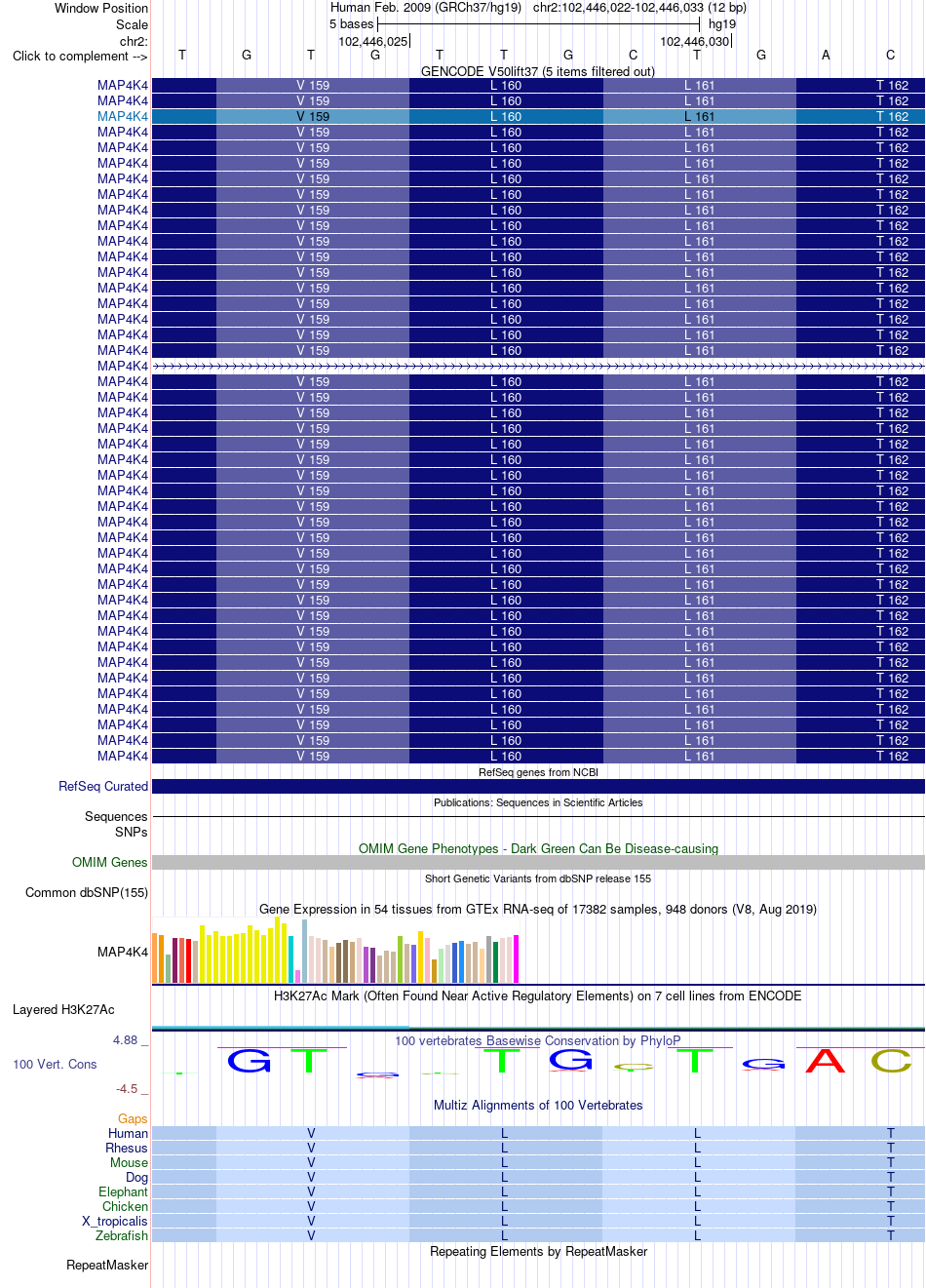The image size is (926, 1288).
Task: Click the '5 bases' scale bar label
Action: pos(352,24)
